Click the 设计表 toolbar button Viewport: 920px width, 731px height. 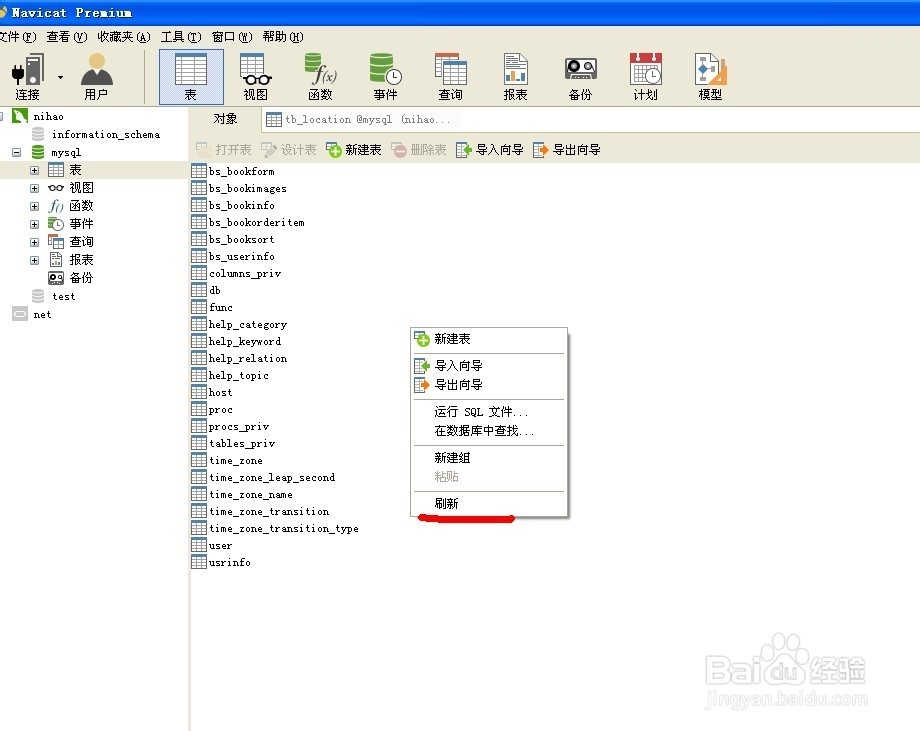[289, 150]
